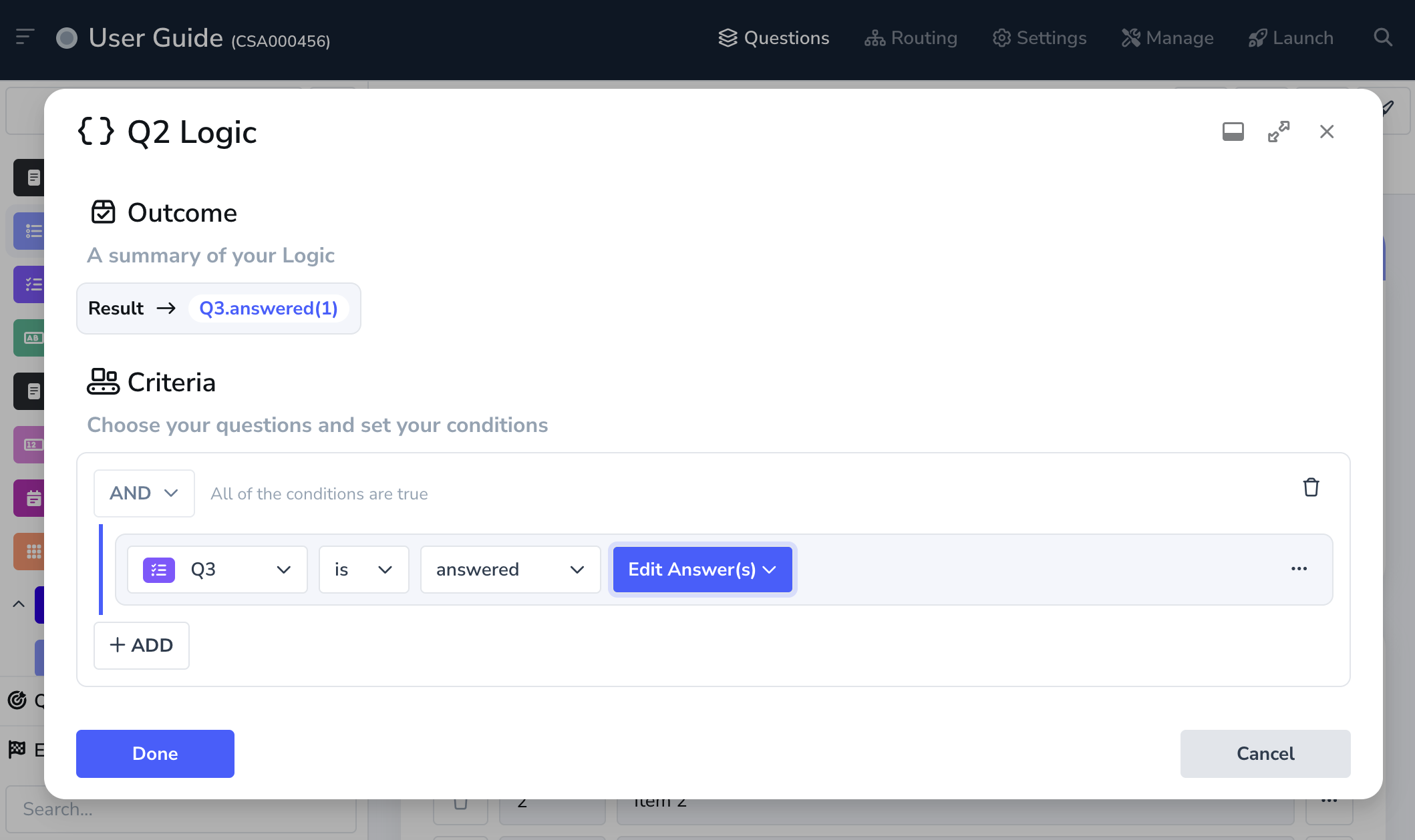
Task: Click the Q3.answered(1) result chip
Action: tap(269, 308)
